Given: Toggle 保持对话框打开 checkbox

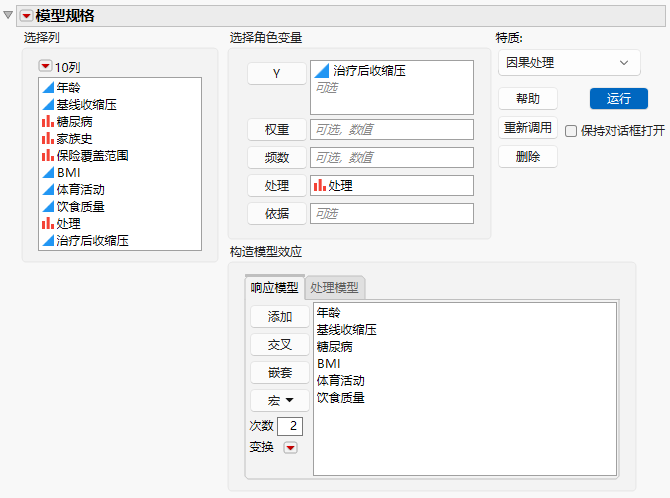Looking at the screenshot, I should click(x=571, y=131).
